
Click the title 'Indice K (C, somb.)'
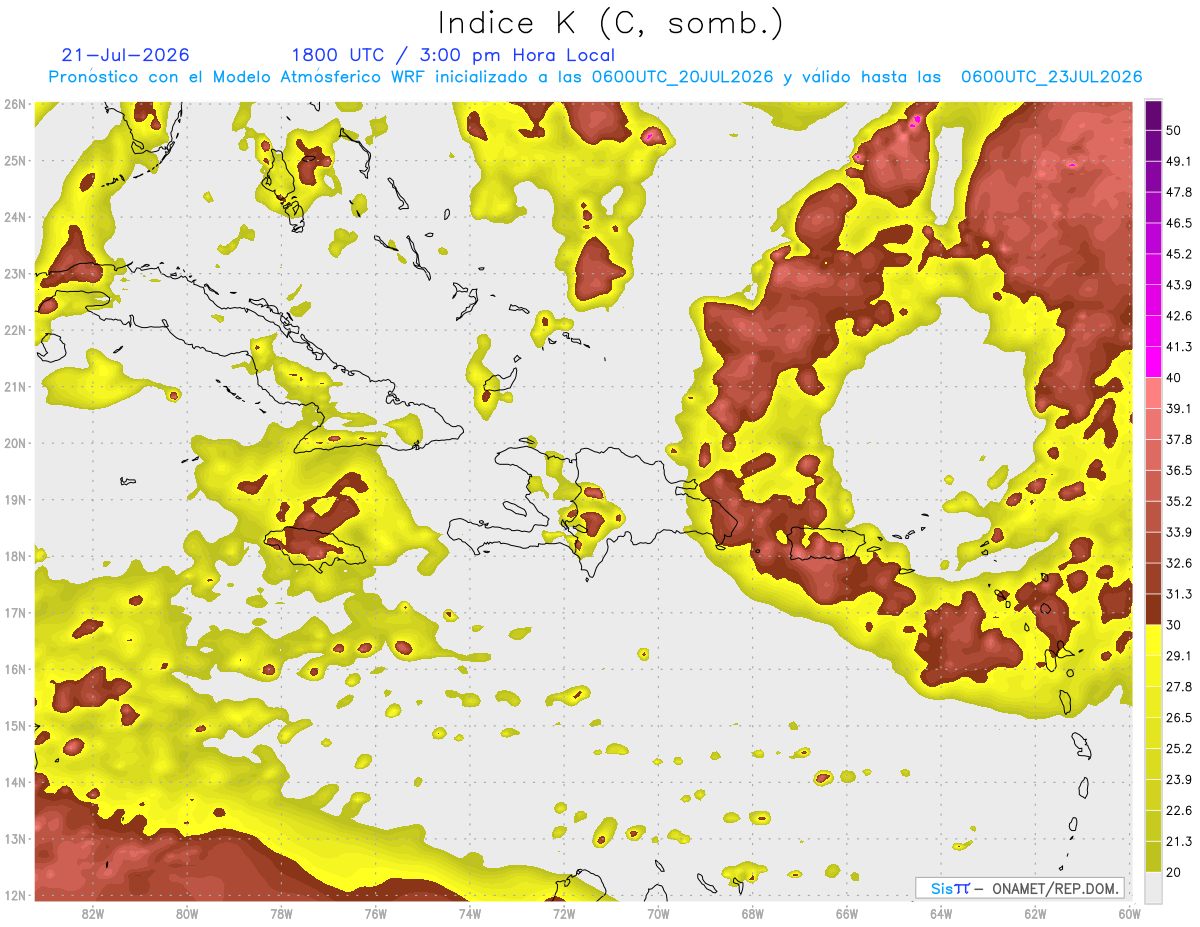tap(611, 23)
